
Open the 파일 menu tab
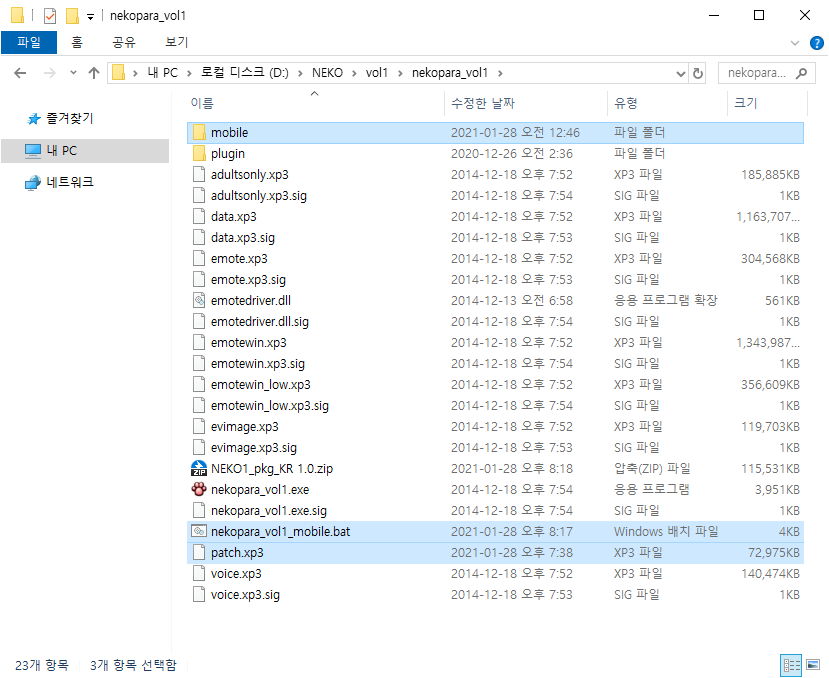pos(29,42)
